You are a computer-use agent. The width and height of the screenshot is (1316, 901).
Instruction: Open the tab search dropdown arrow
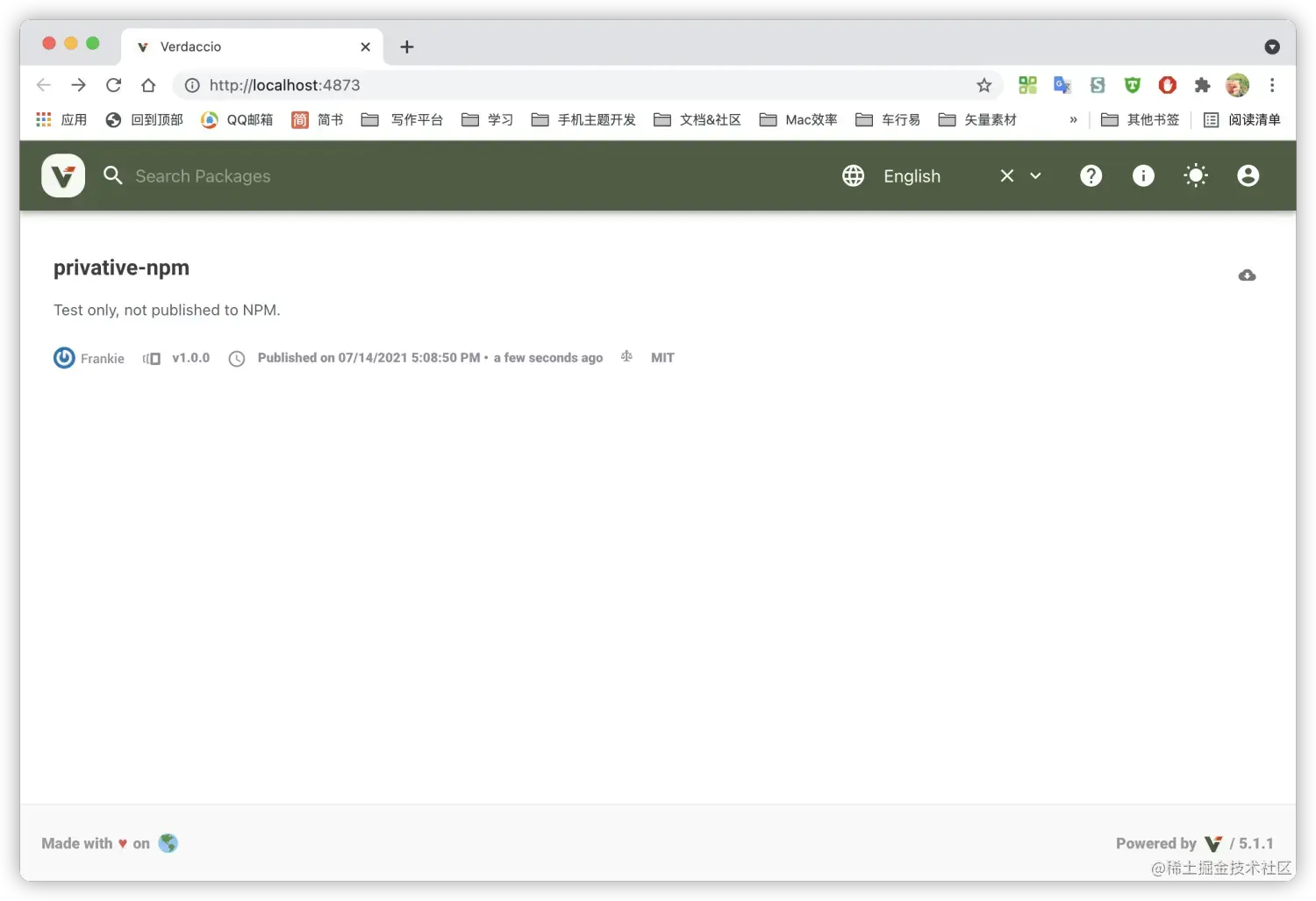pos(1272,46)
